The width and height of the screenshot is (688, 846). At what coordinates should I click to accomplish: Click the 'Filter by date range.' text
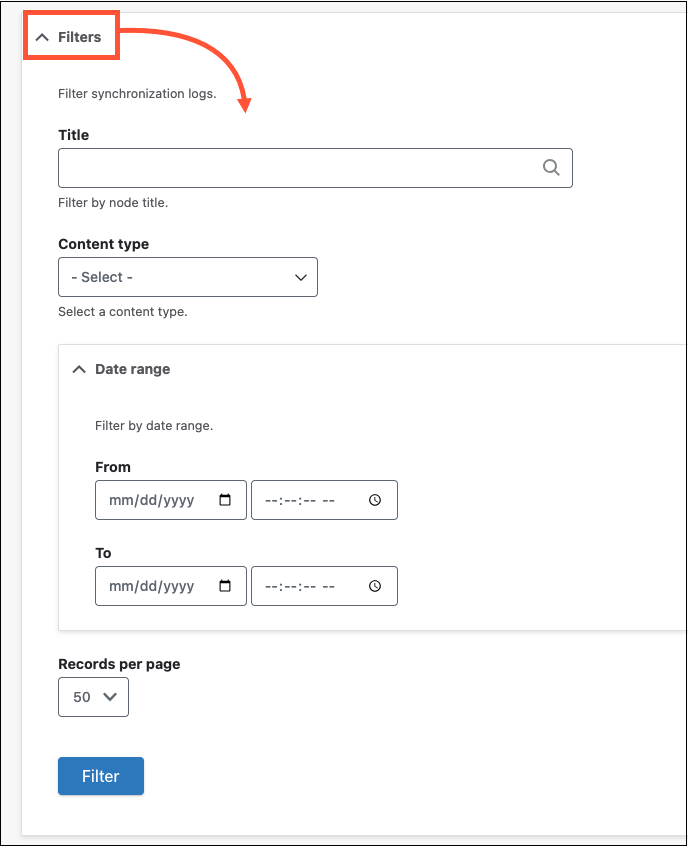click(154, 426)
